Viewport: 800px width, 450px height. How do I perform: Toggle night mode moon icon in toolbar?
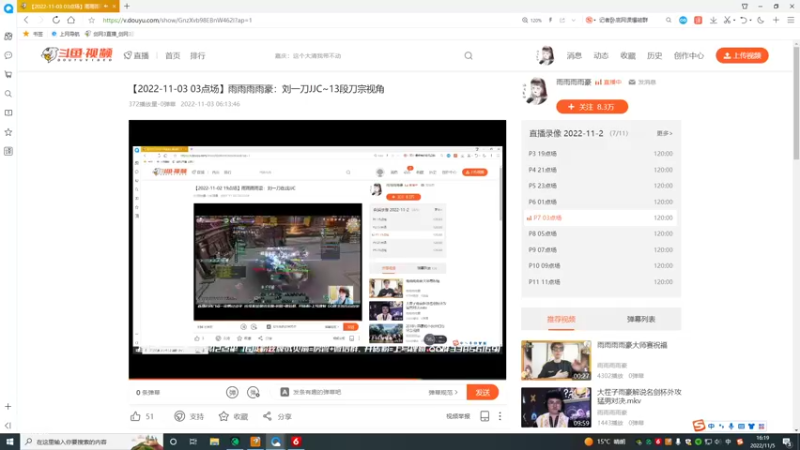[x=761, y=20]
